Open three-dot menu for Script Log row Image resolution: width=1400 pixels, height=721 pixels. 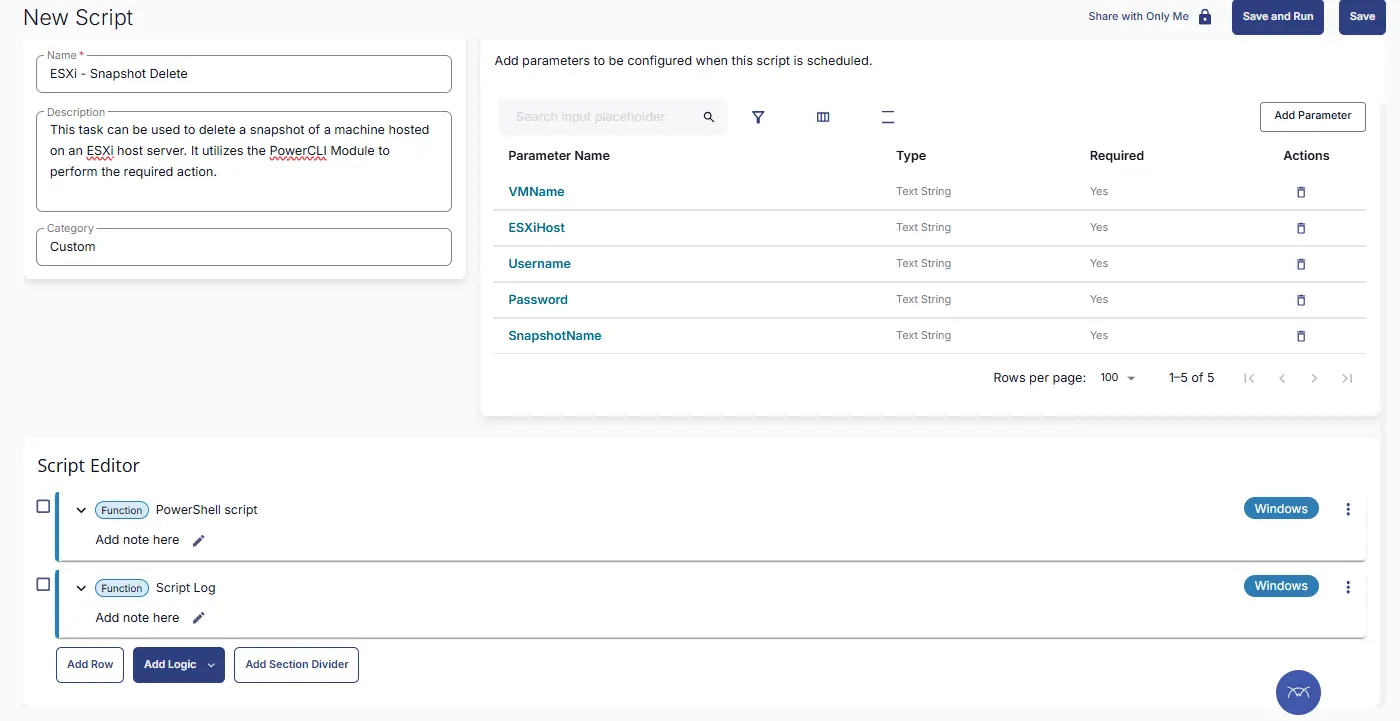(x=1348, y=587)
